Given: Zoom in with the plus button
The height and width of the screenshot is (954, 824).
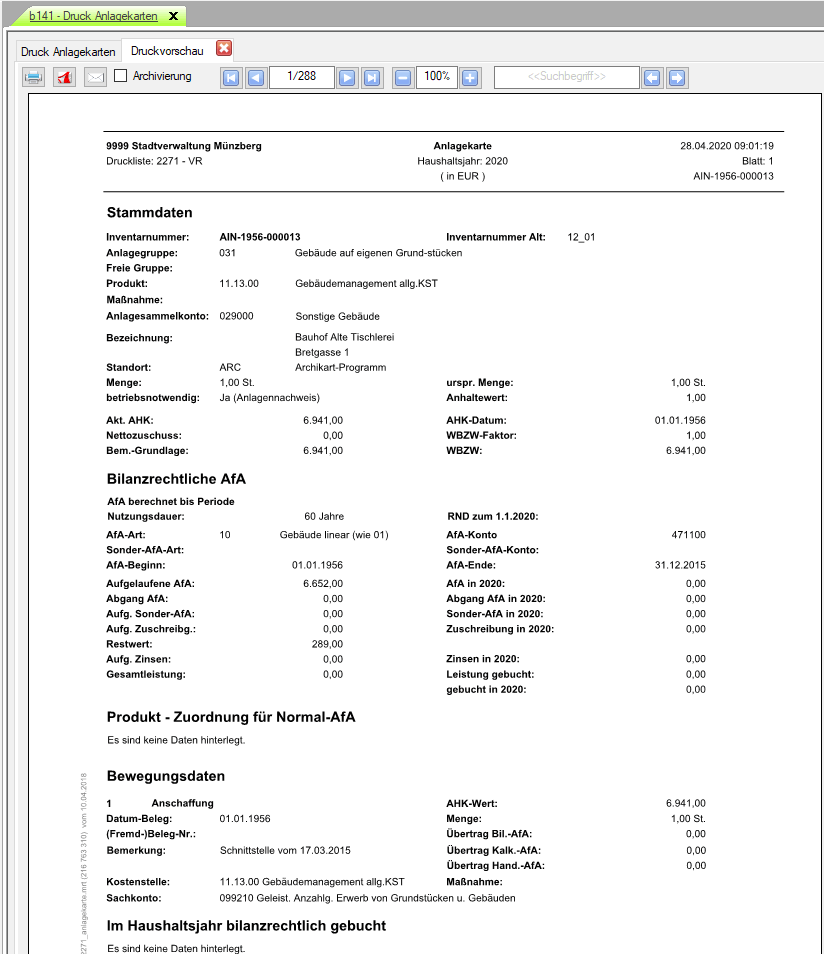Looking at the screenshot, I should point(470,77).
